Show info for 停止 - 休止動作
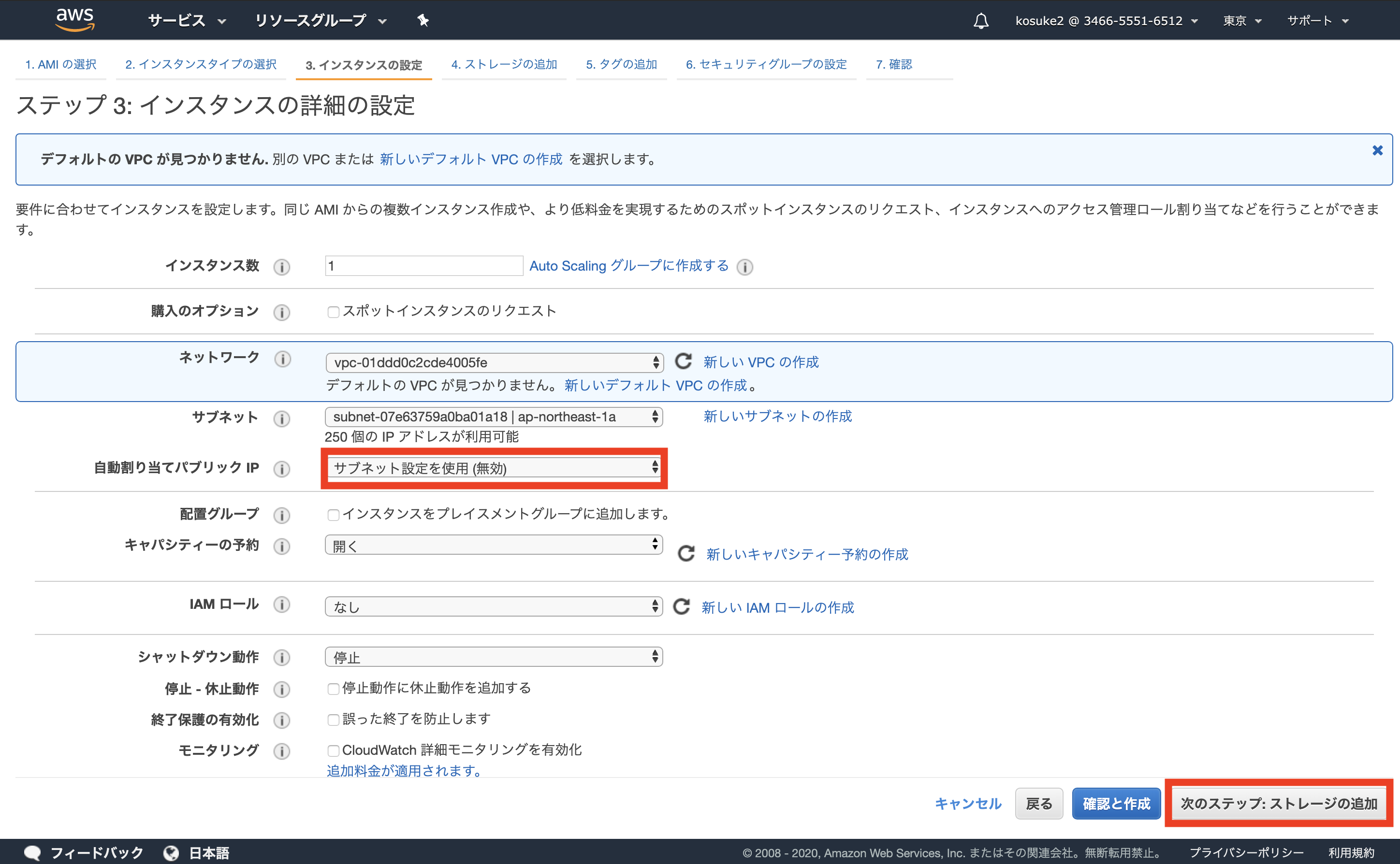The height and width of the screenshot is (864, 1400). 282,690
